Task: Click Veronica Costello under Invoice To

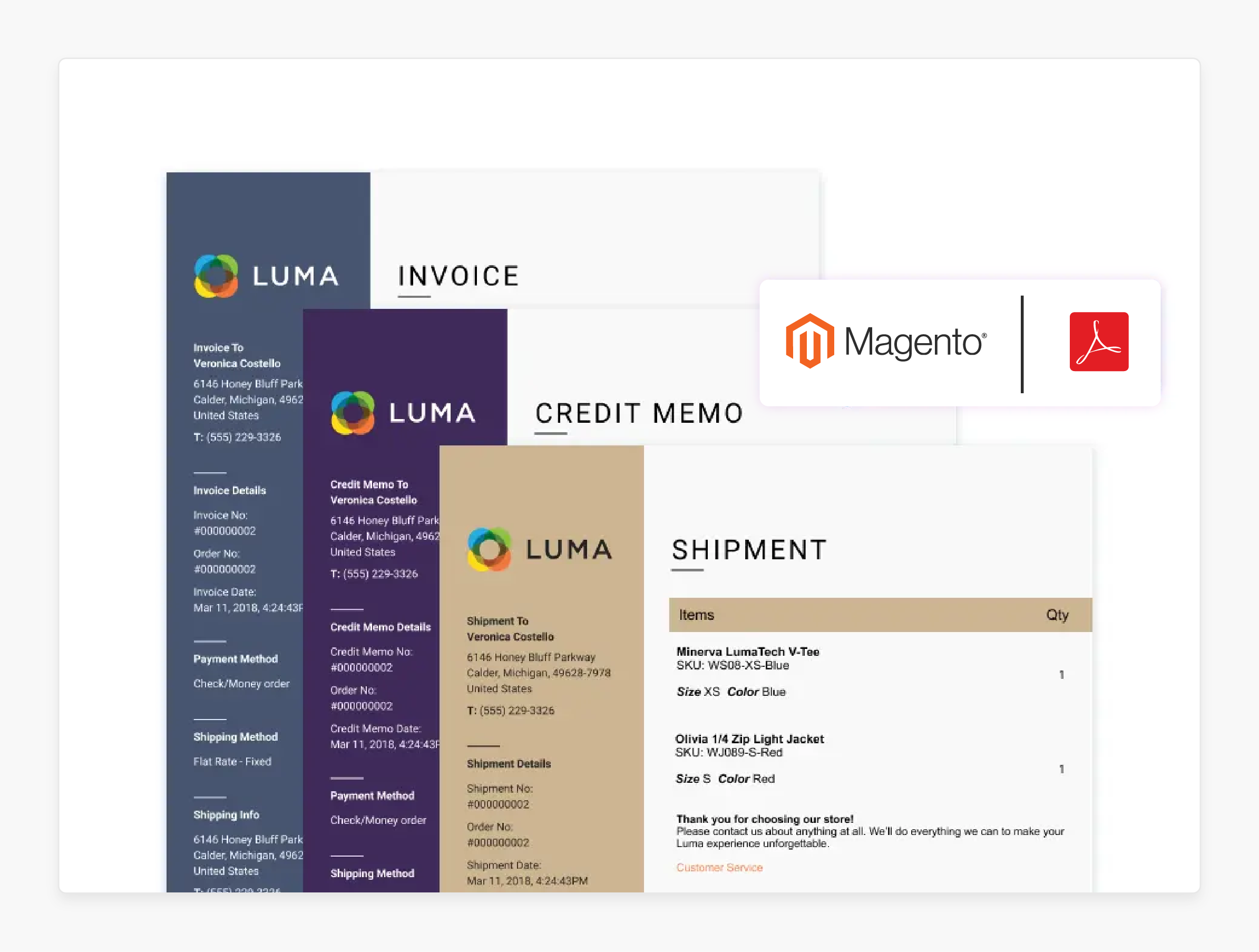Action: pyautogui.click(x=237, y=363)
